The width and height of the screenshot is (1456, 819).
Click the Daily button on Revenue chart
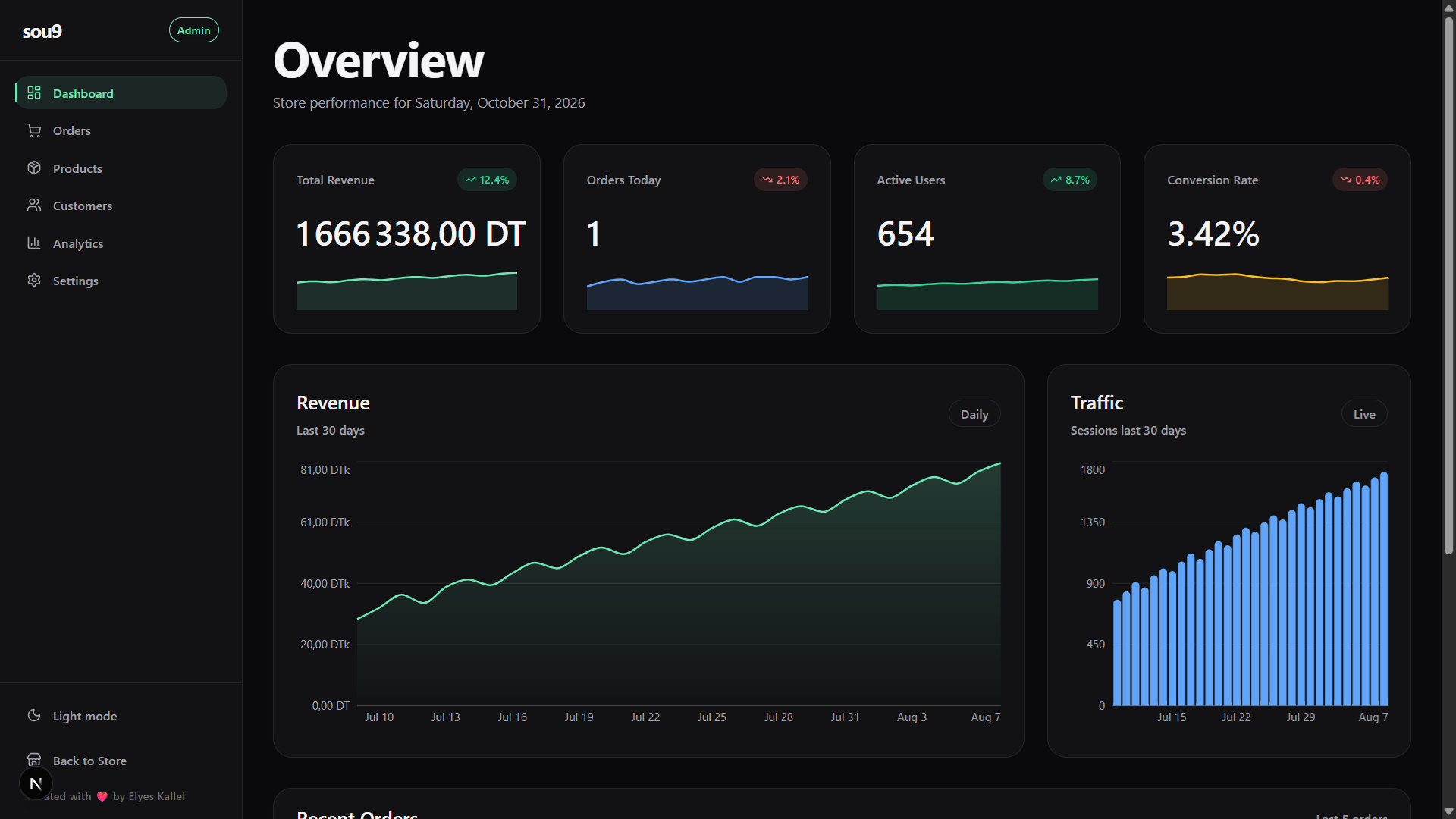pyautogui.click(x=974, y=414)
